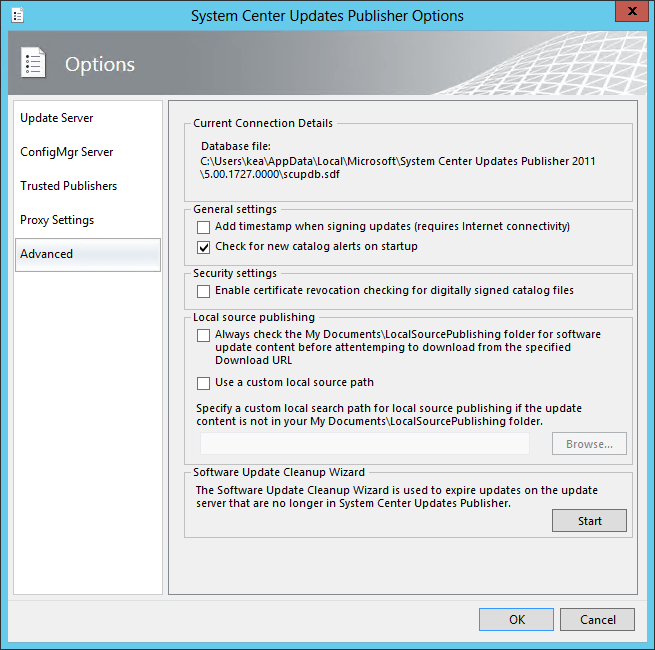
Task: Click the 'Software Update Cleanup Wizard' group title
Action: (x=279, y=472)
